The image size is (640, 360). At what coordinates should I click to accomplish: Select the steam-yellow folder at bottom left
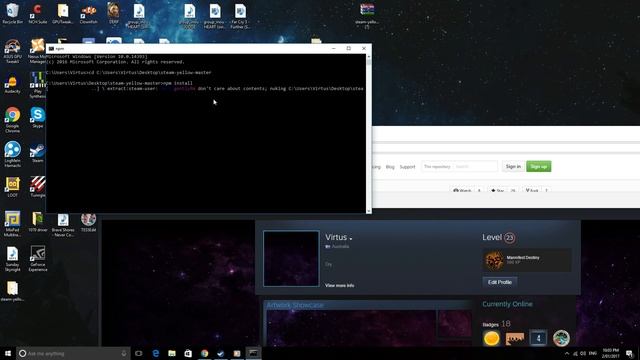12,291
